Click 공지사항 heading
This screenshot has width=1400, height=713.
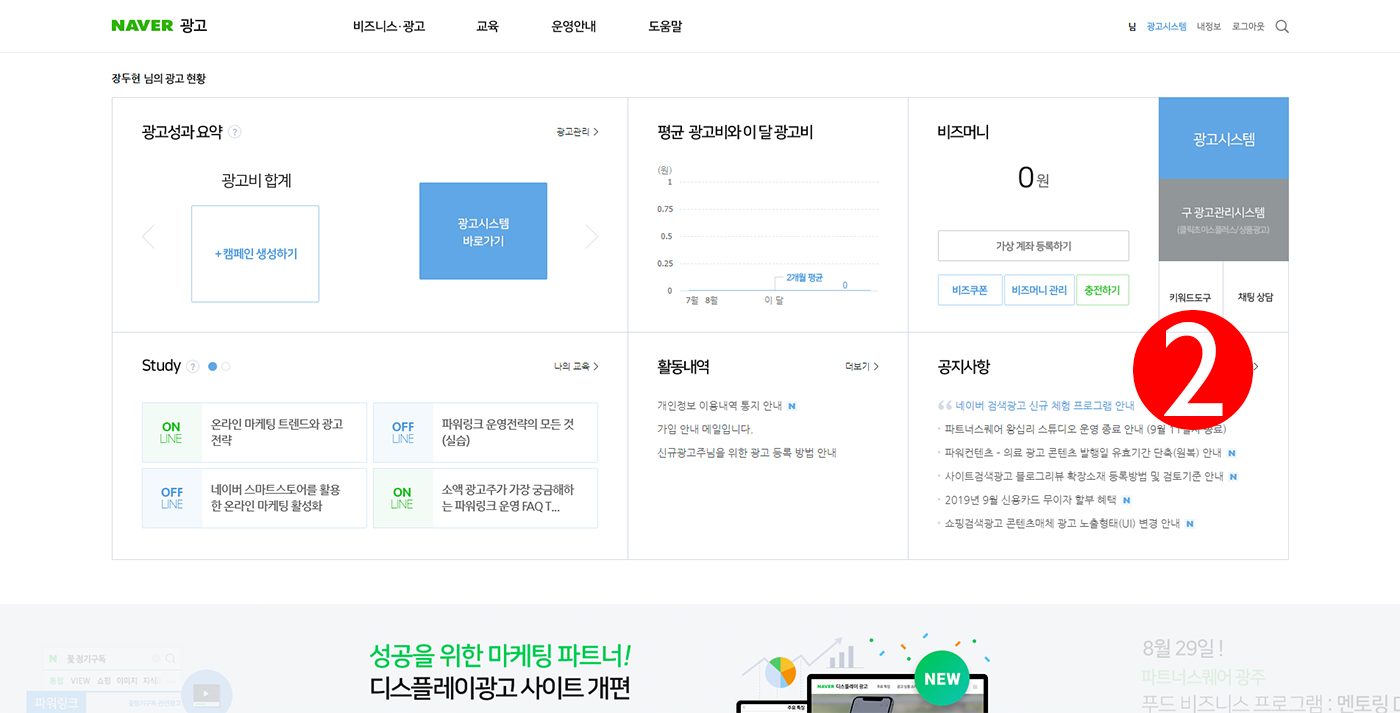[x=964, y=367]
